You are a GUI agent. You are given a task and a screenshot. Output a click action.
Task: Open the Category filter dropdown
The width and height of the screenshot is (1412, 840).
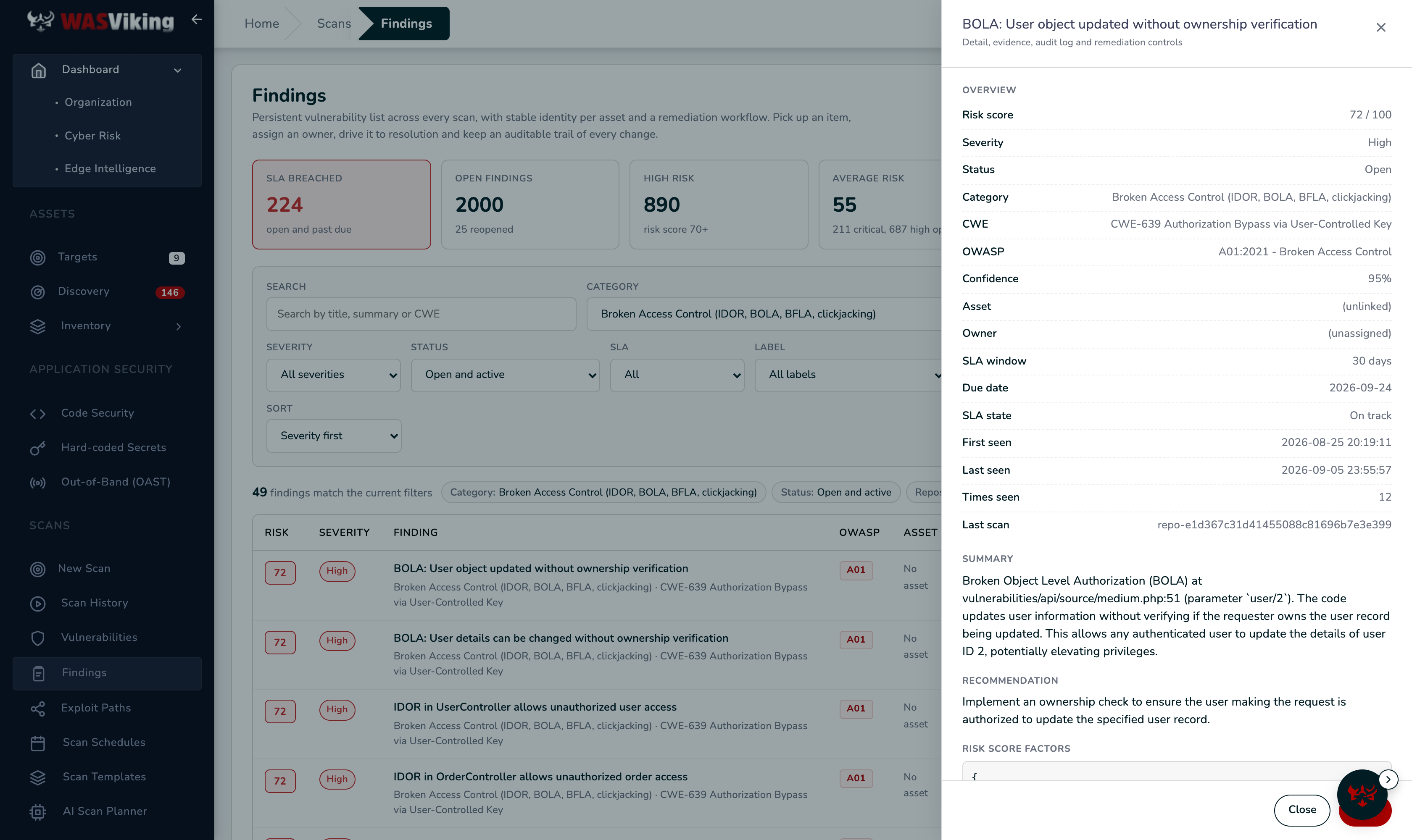tap(764, 314)
